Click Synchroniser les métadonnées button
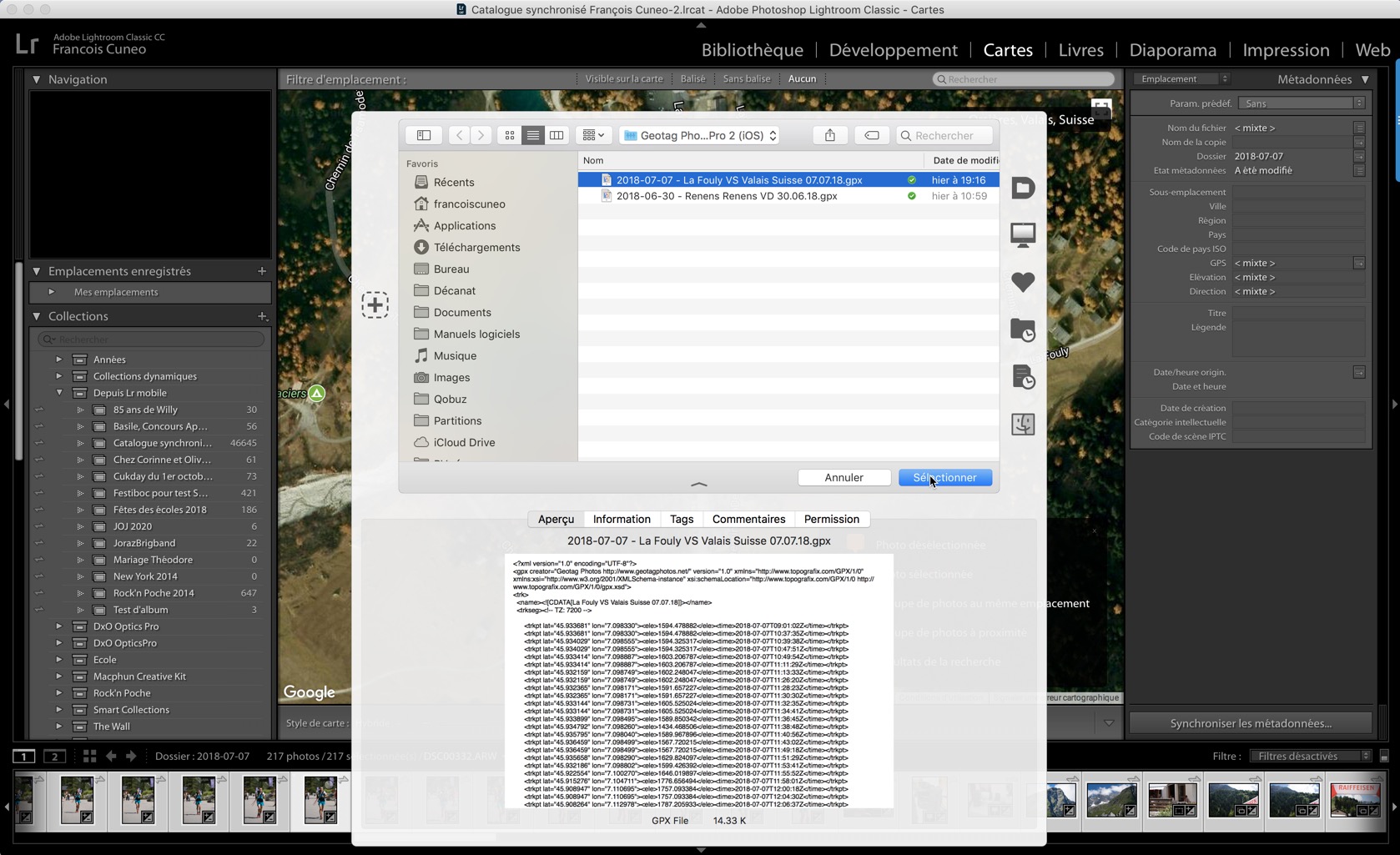This screenshot has height=855, width=1400. (x=1251, y=723)
